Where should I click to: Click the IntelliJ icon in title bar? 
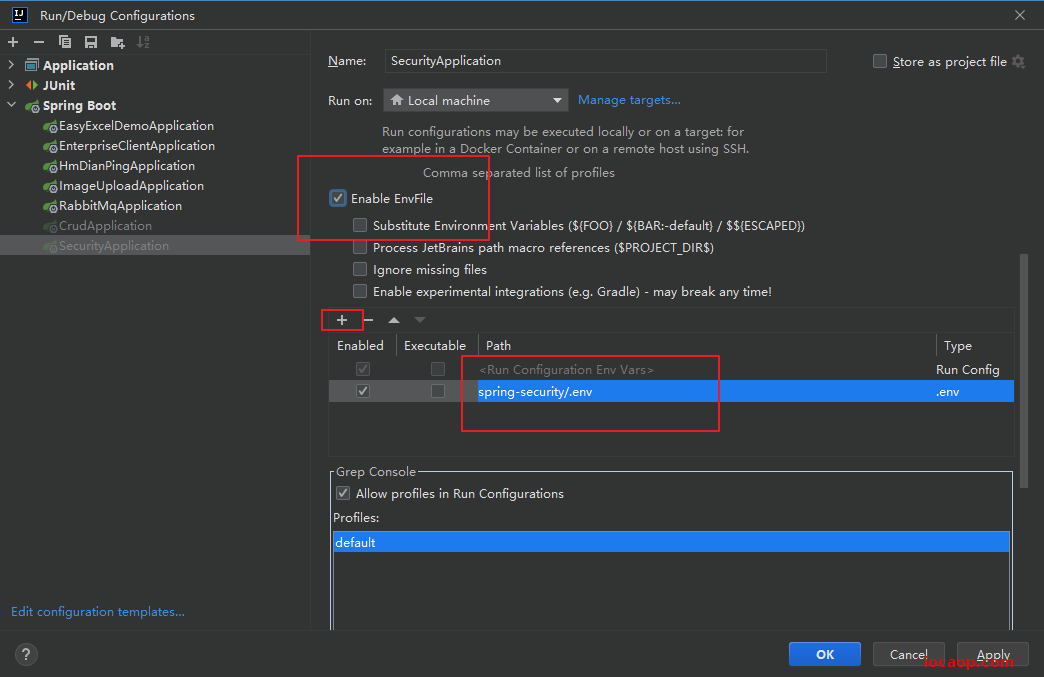[19, 15]
